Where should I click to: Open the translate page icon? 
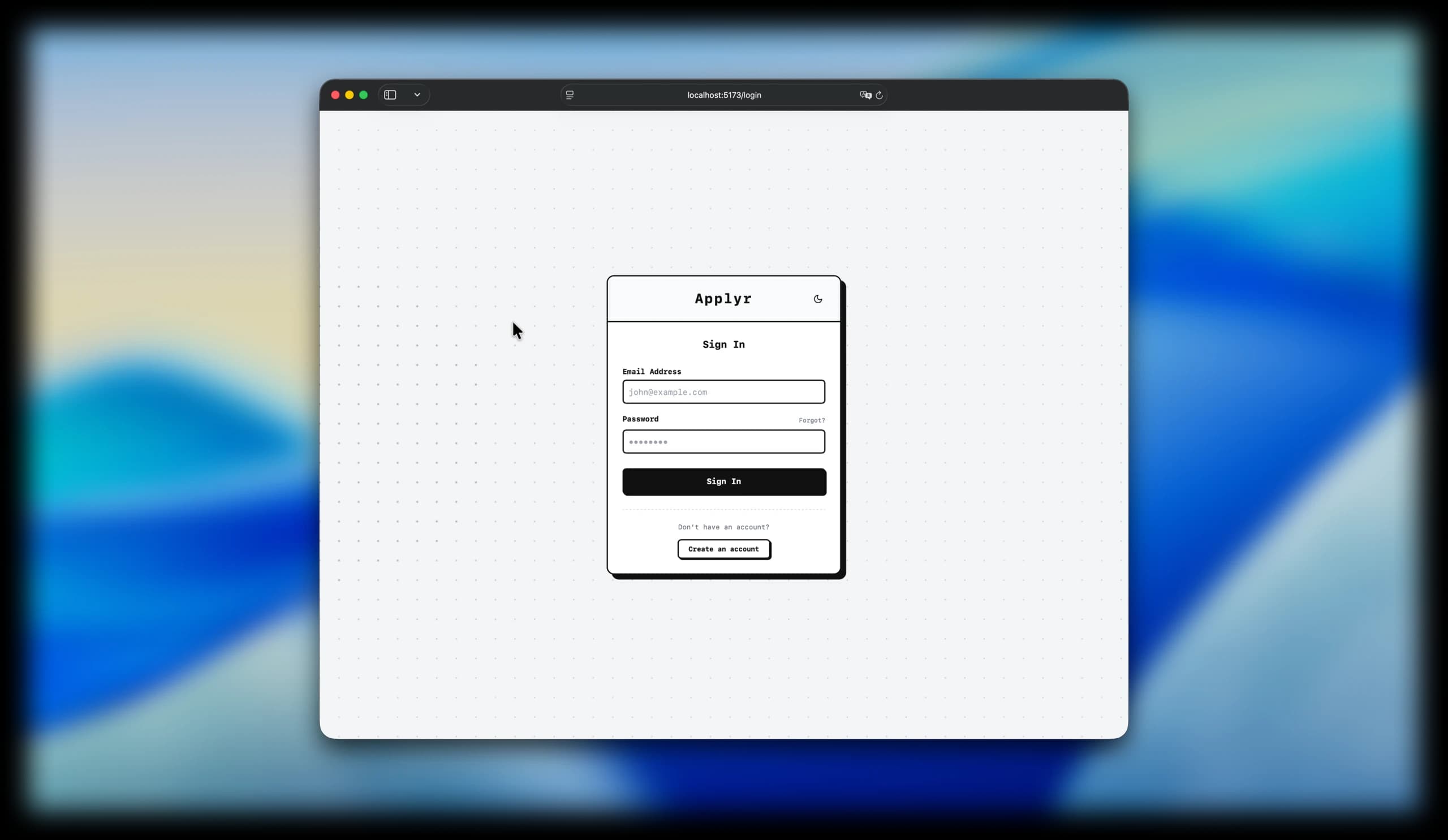[865, 95]
